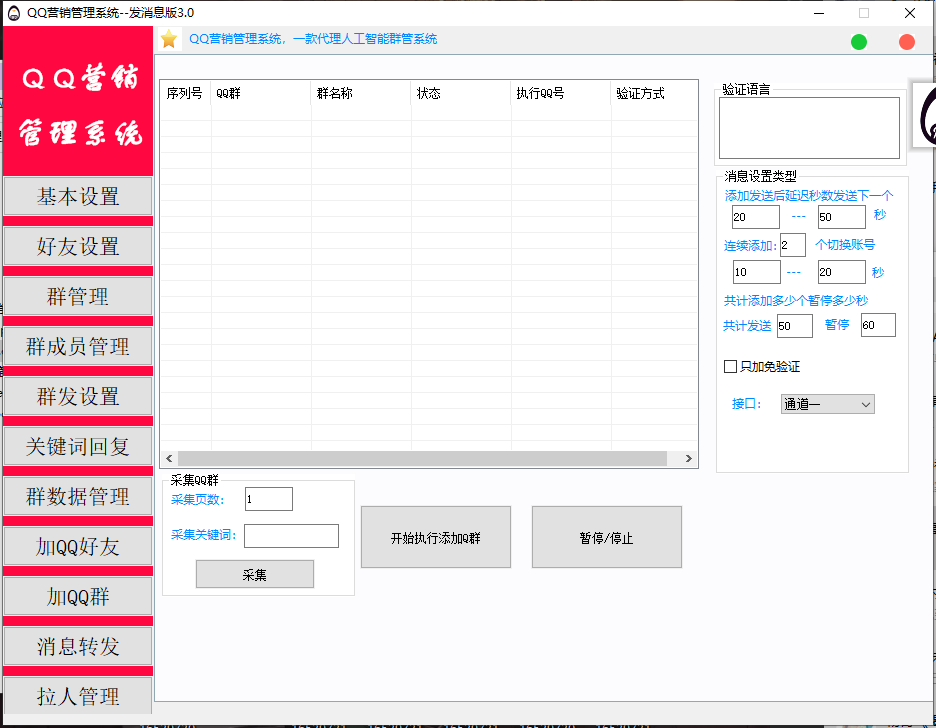The width and height of the screenshot is (936, 728).
Task: Edit minimum delay field showing 20
Action: coord(756,217)
